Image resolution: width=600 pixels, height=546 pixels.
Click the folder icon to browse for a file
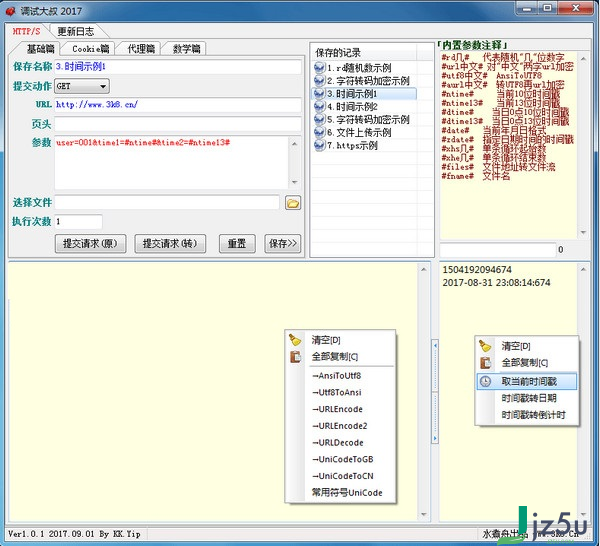[293, 203]
